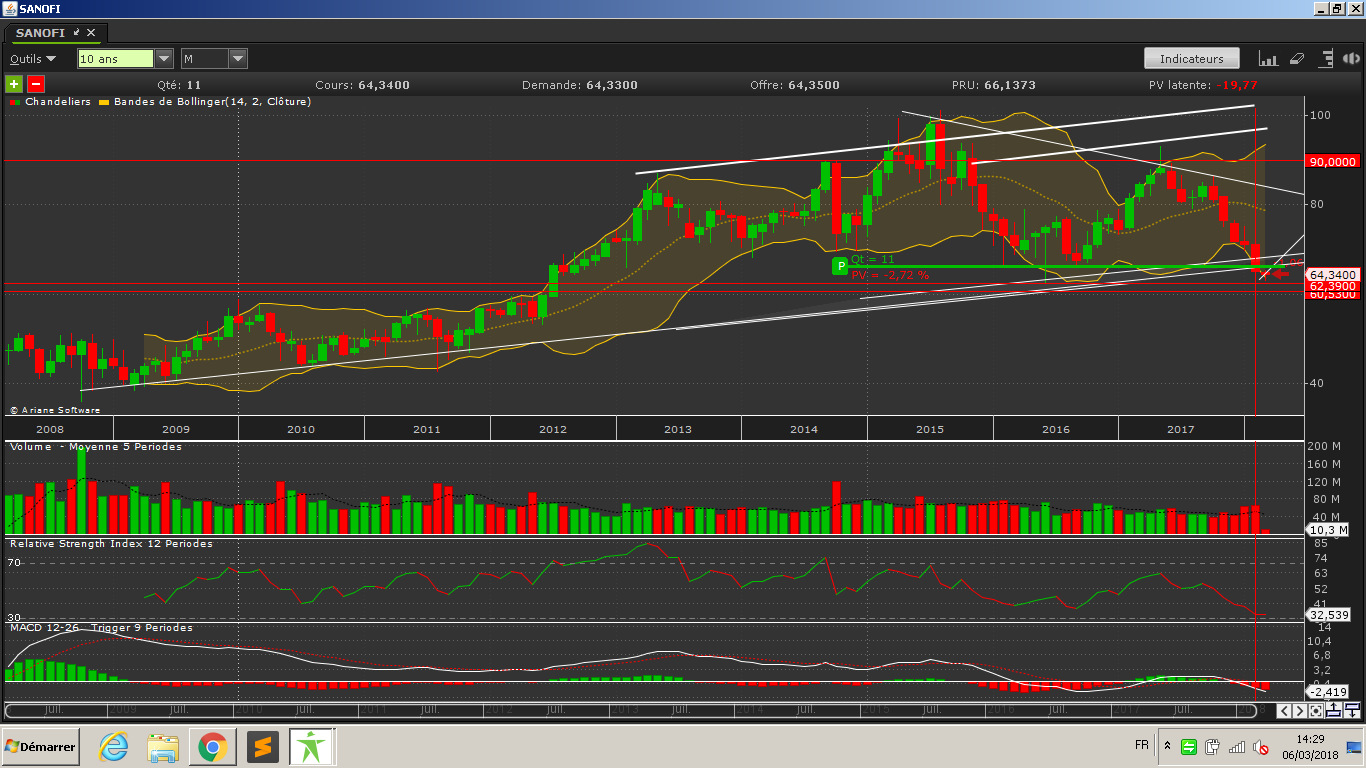Detach the SANOFI tab with arrow icon
1366x768 pixels.
pos(77,33)
